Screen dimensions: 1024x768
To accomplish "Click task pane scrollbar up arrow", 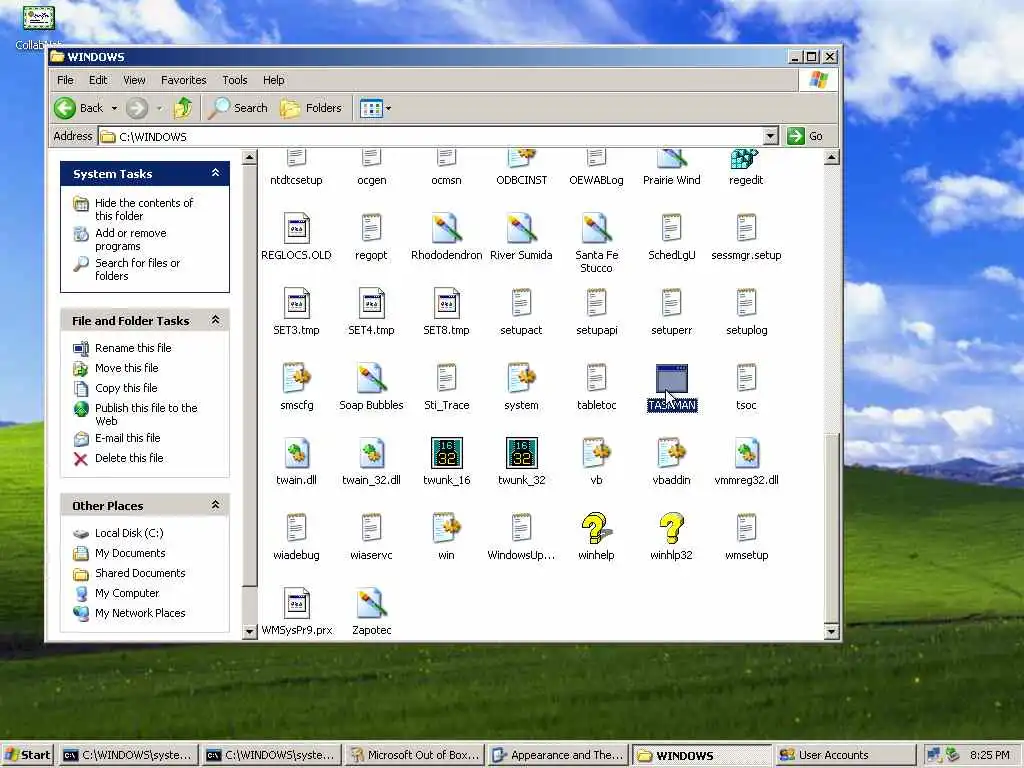I will pyautogui.click(x=249, y=157).
